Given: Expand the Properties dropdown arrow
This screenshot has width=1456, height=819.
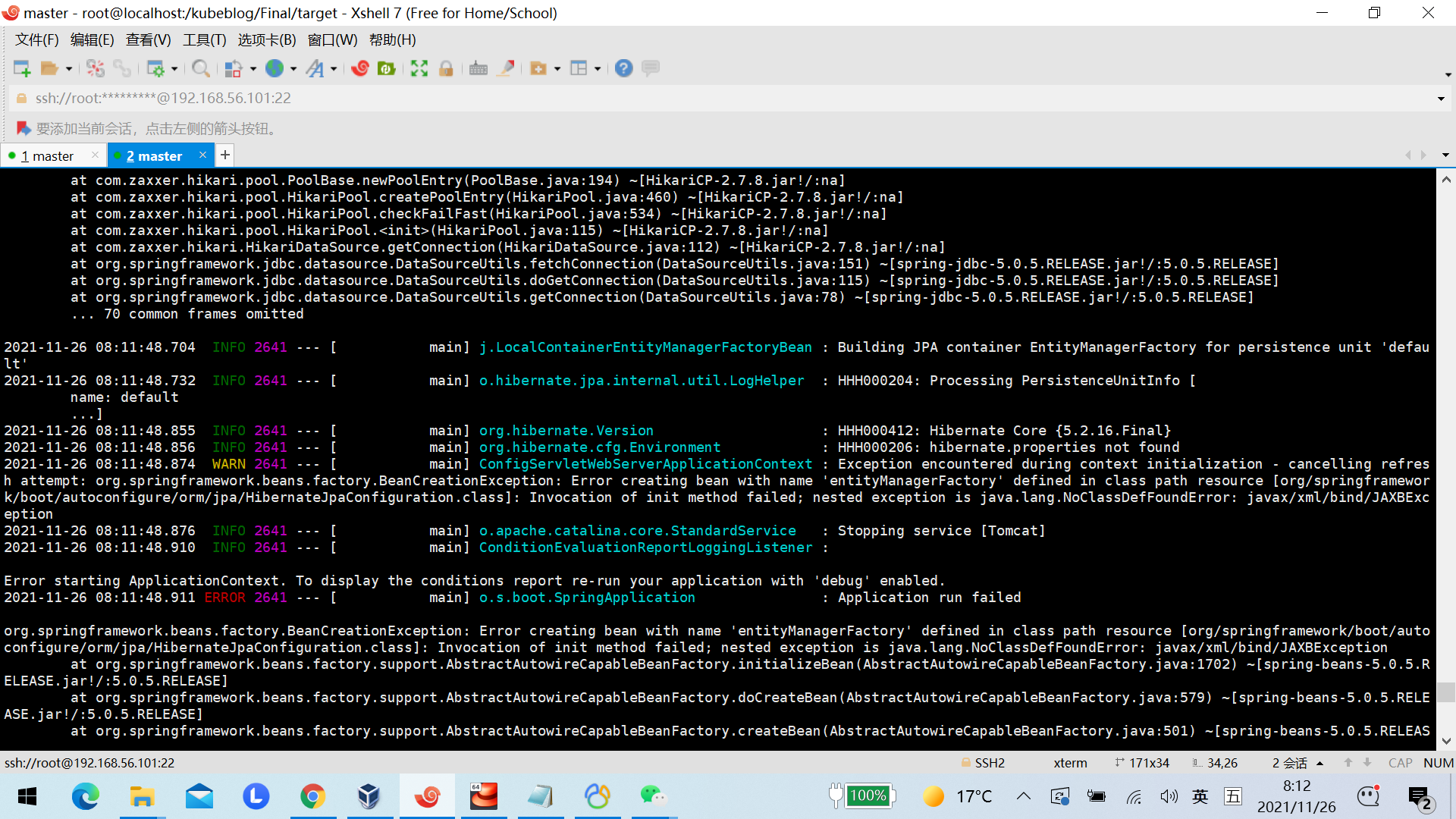Looking at the screenshot, I should click(174, 69).
